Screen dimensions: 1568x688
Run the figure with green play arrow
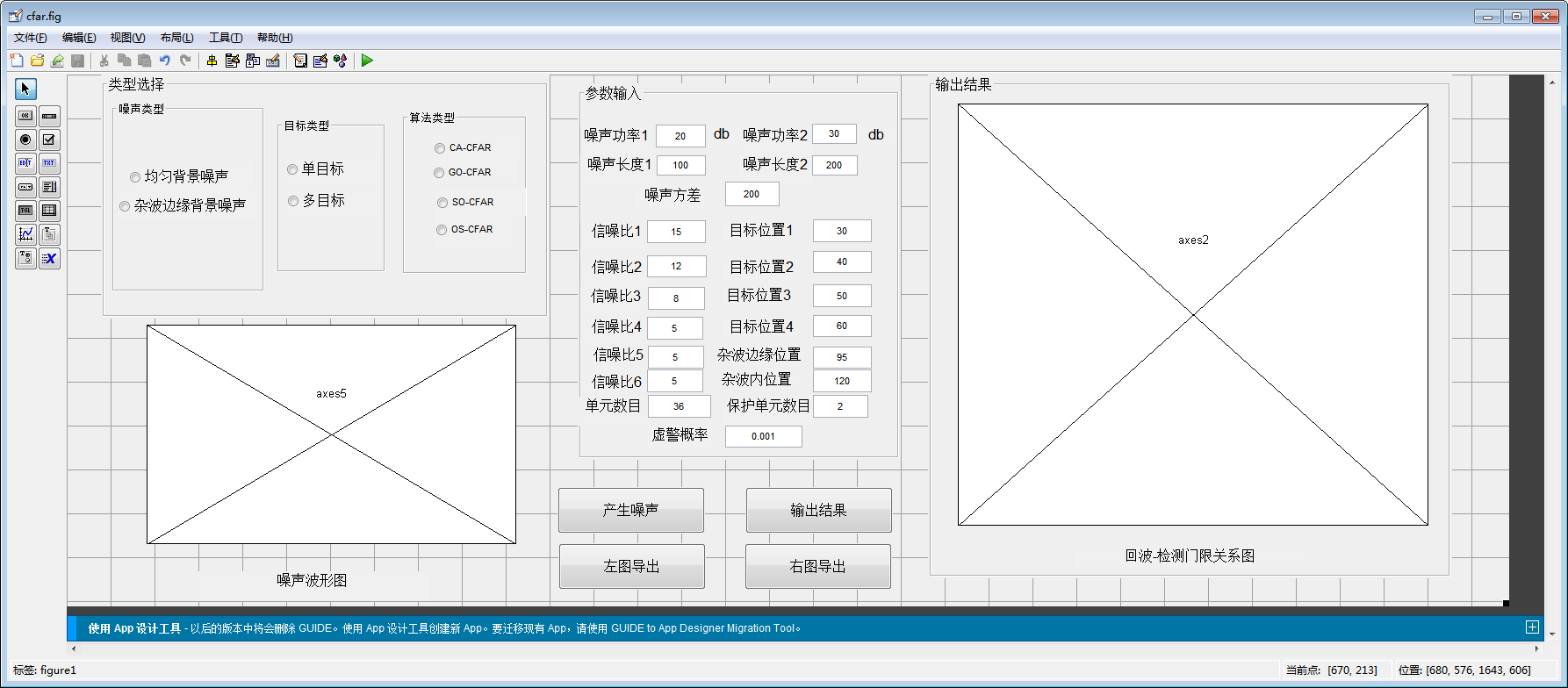[367, 61]
